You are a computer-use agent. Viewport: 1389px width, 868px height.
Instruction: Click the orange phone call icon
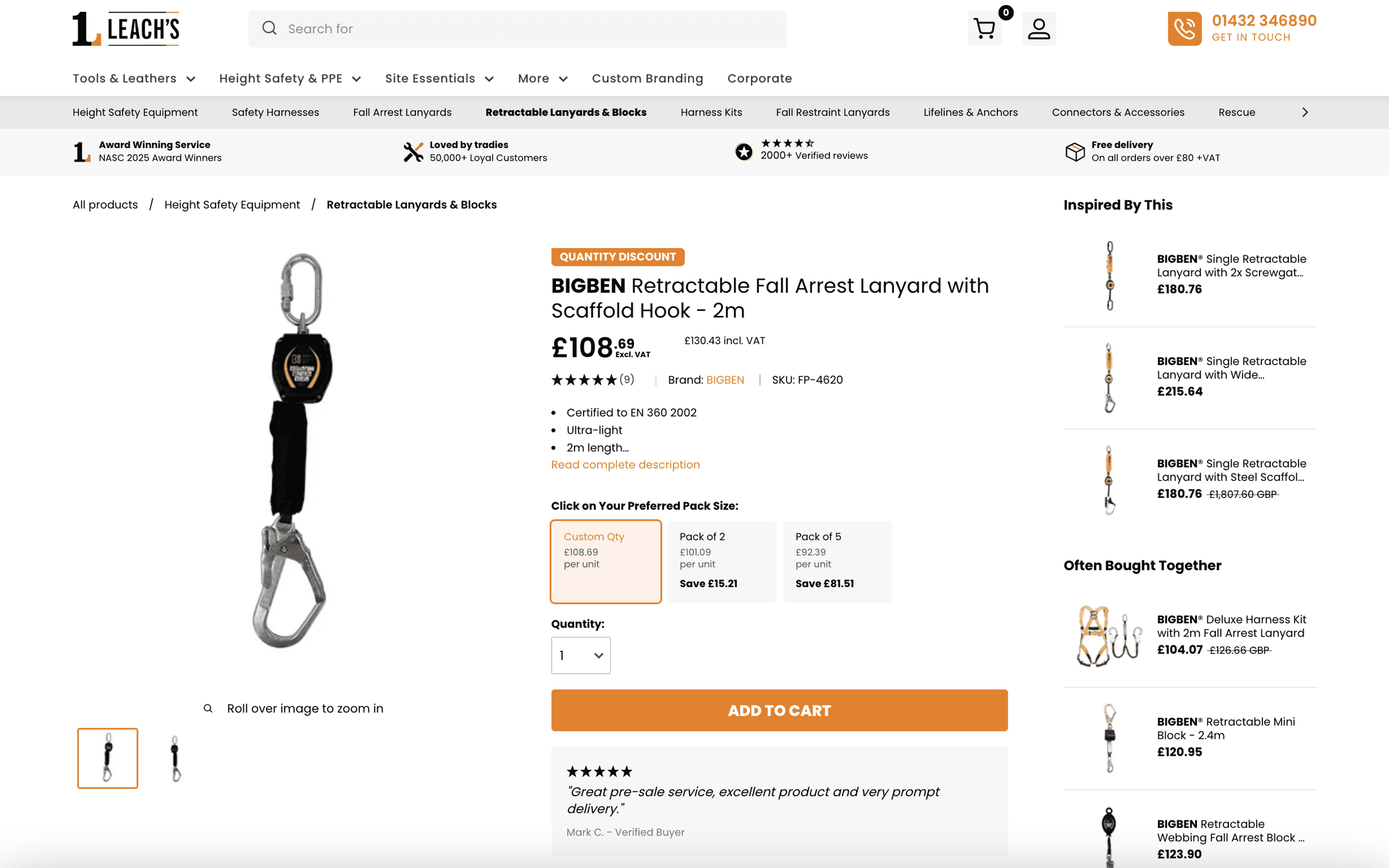[1184, 29]
